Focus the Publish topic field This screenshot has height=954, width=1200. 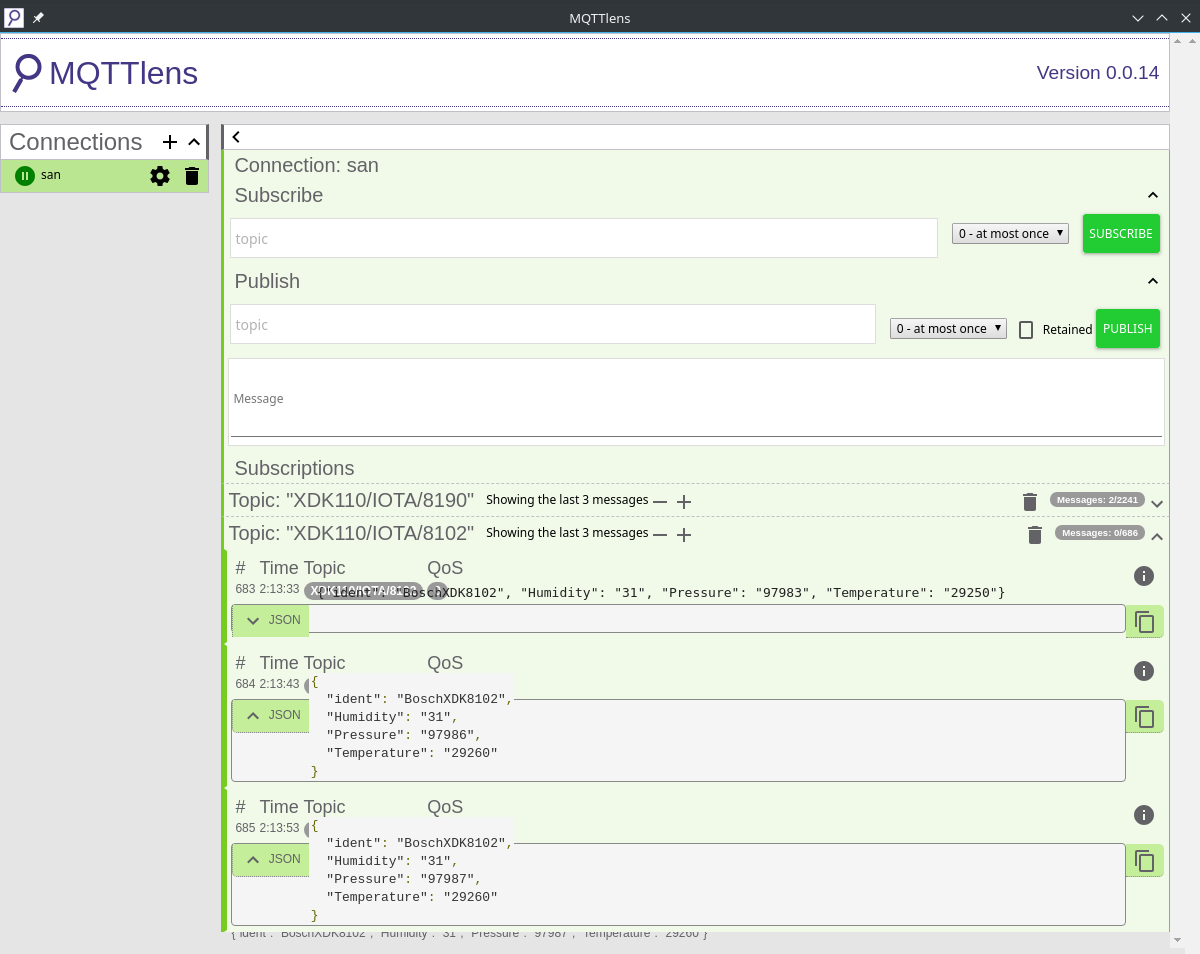click(x=553, y=324)
